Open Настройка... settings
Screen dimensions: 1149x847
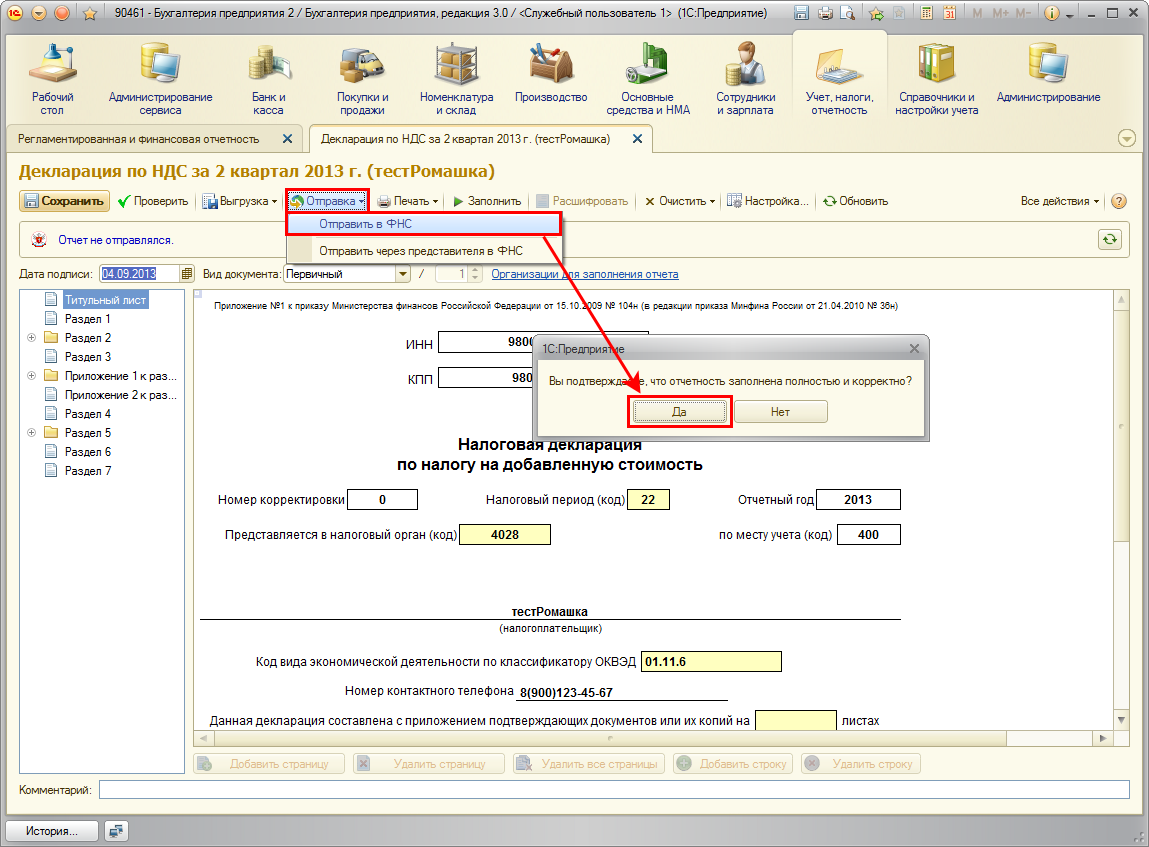click(x=768, y=201)
